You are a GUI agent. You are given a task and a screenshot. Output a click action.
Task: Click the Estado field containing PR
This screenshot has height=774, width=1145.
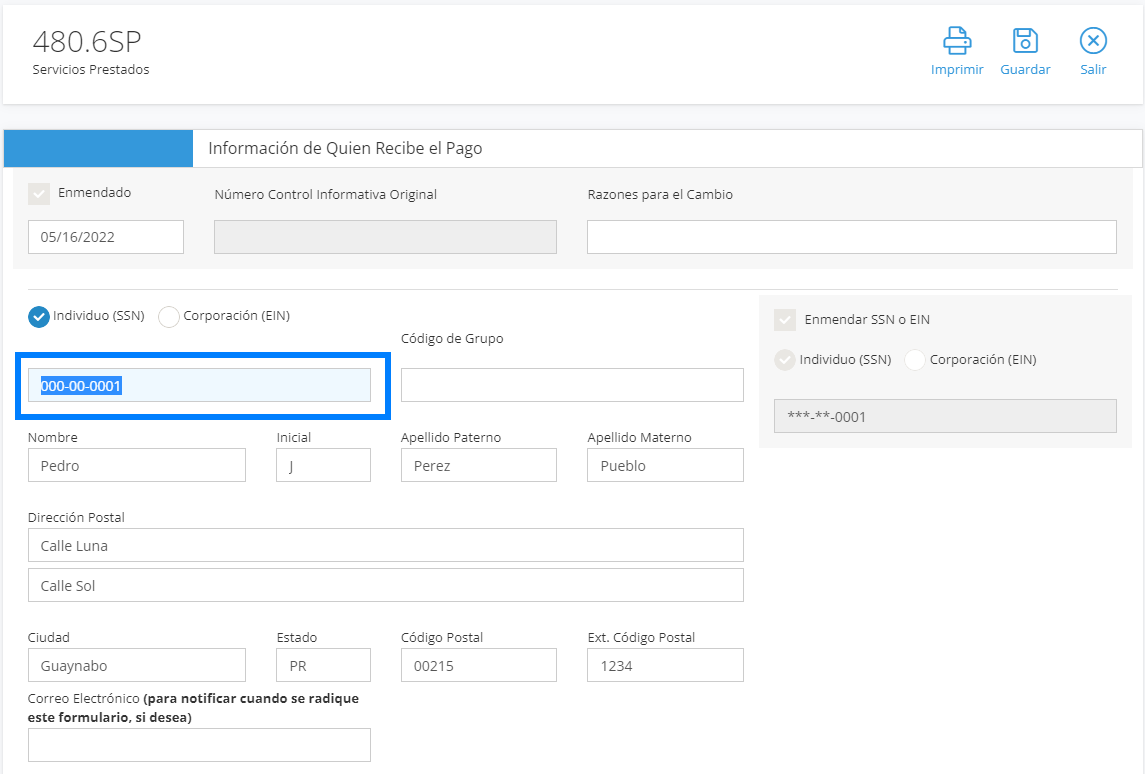[x=323, y=666]
